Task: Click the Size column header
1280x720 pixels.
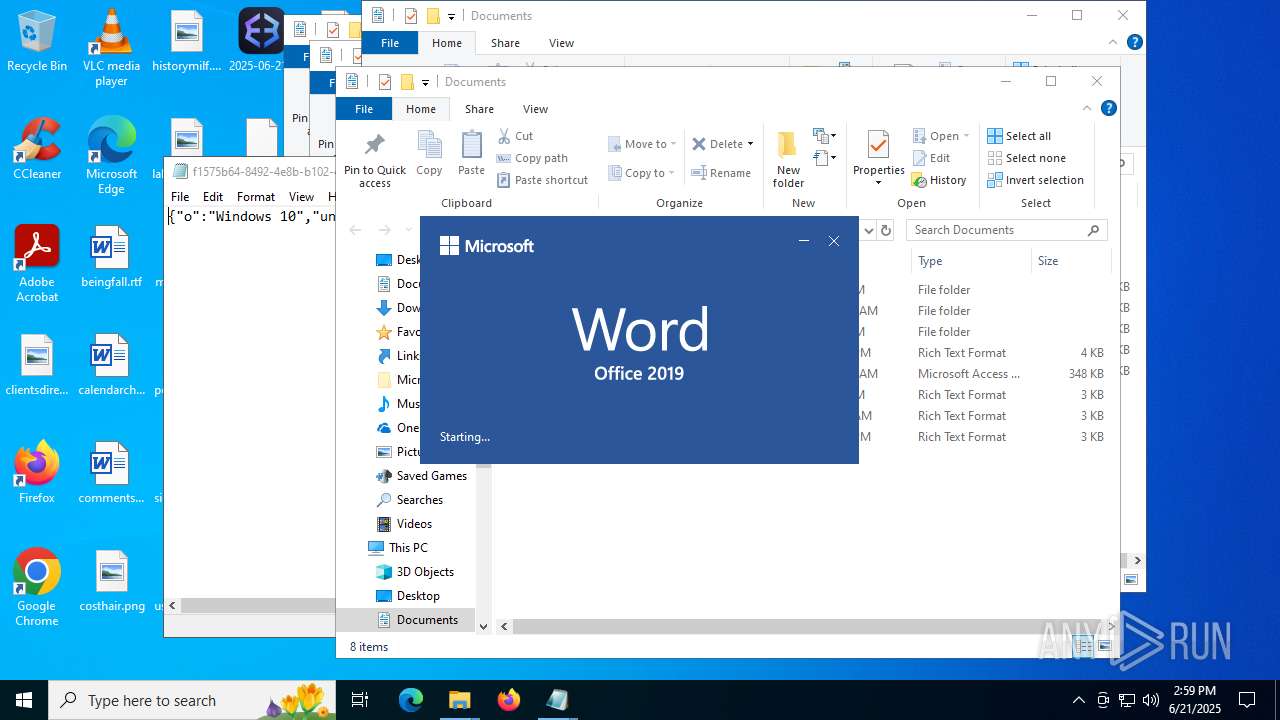Action: point(1070,261)
